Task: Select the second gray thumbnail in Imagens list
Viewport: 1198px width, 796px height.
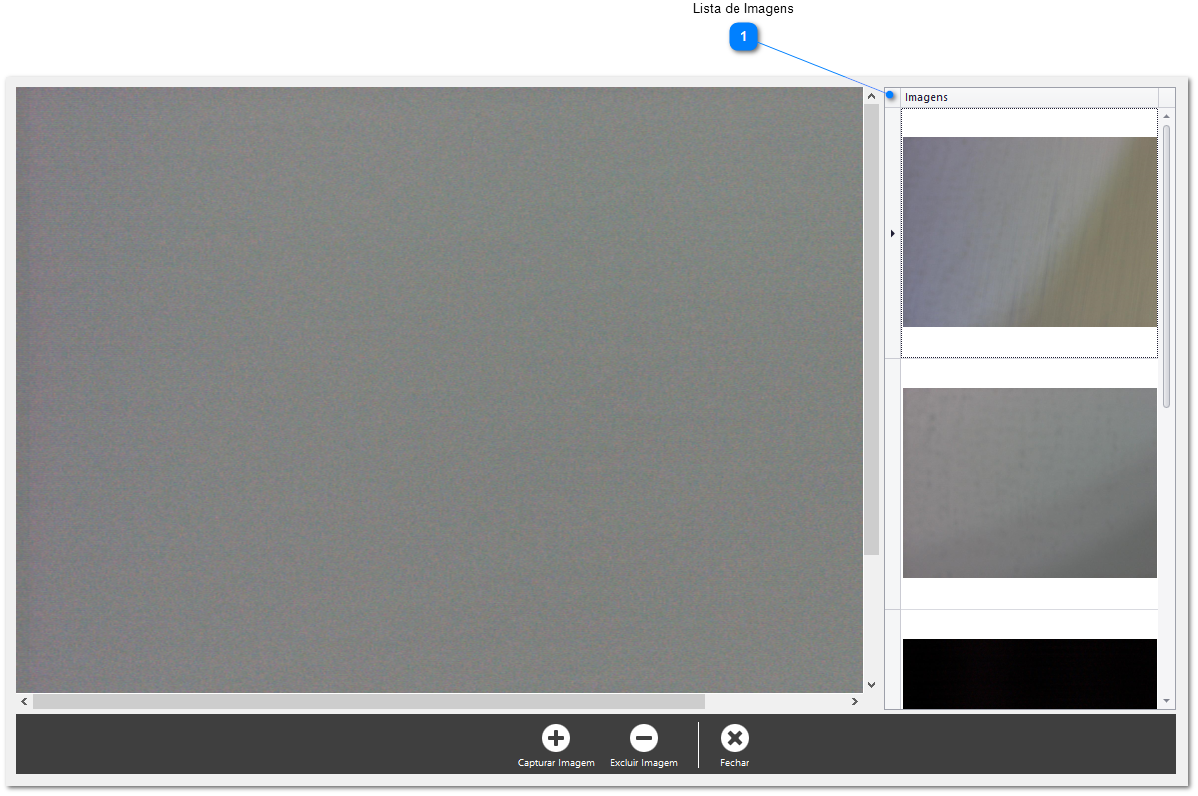Action: click(x=1029, y=483)
